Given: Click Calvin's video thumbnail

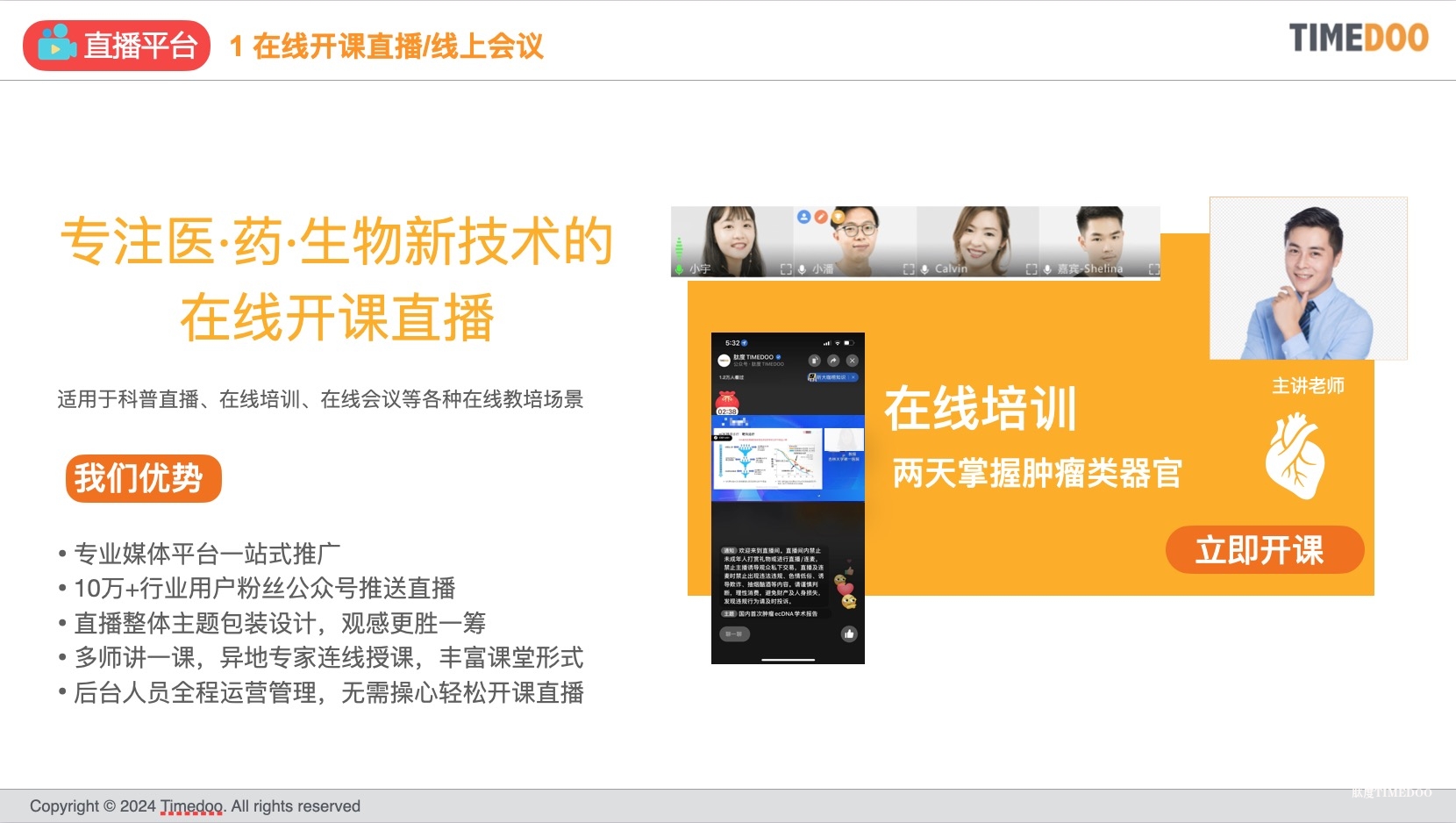Looking at the screenshot, I should pyautogui.click(x=978, y=241).
